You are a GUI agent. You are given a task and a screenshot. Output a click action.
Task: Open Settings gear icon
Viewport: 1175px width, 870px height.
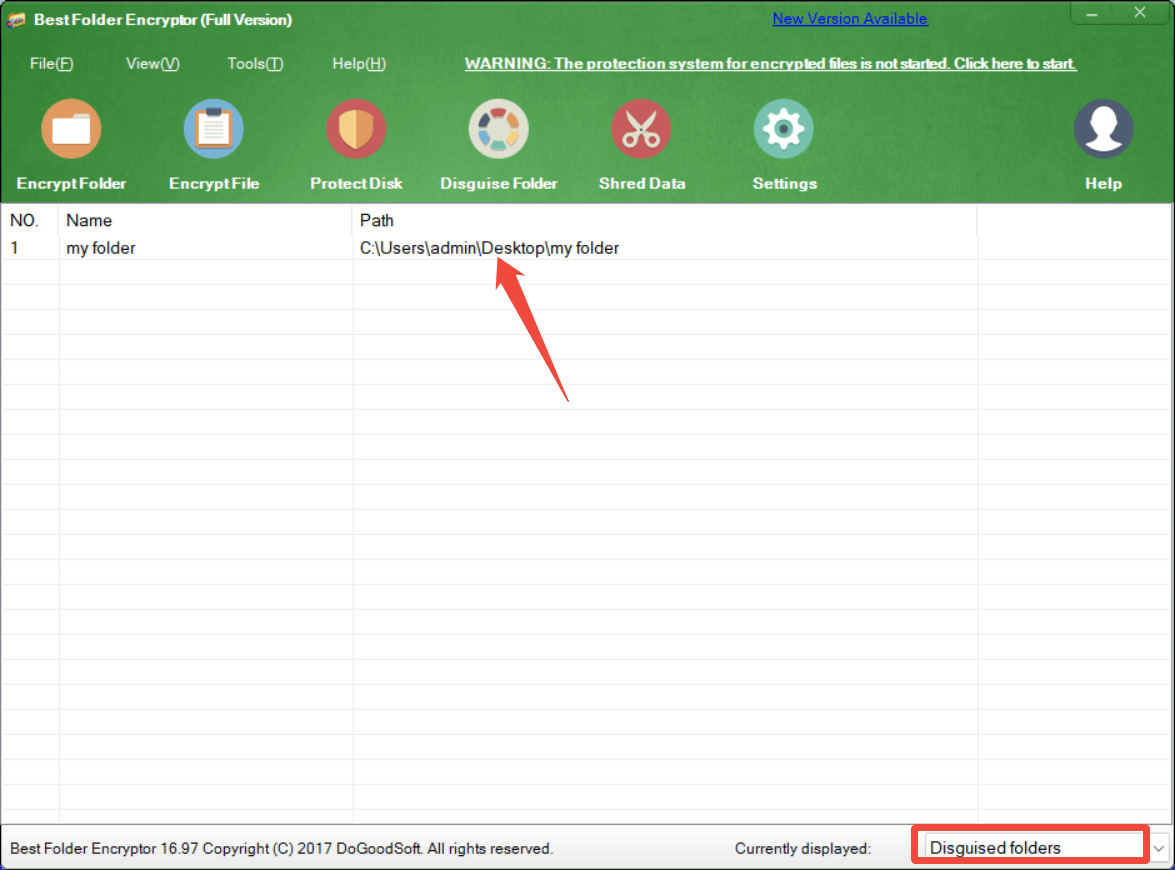pos(783,129)
